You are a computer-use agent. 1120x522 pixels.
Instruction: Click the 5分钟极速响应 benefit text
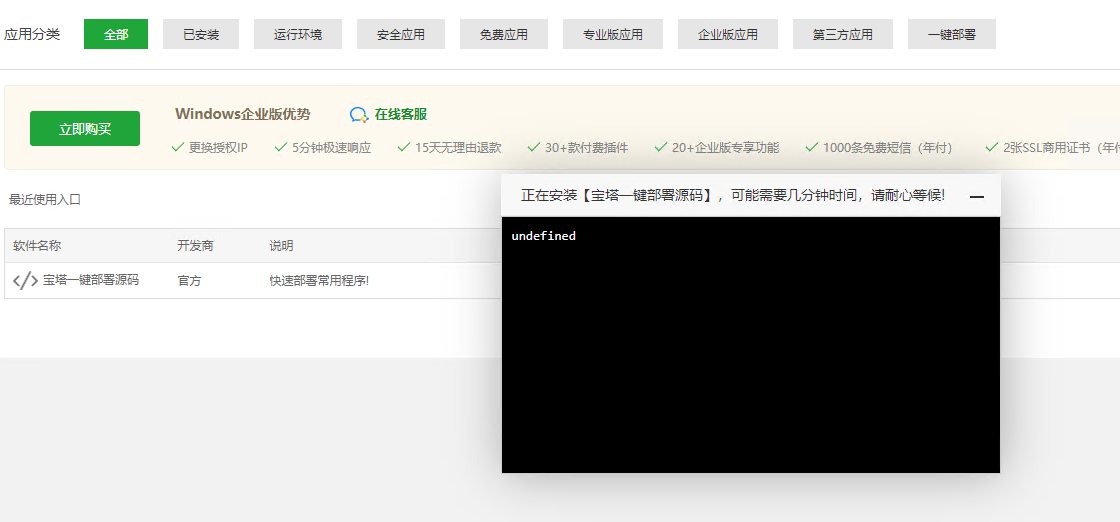point(331,148)
